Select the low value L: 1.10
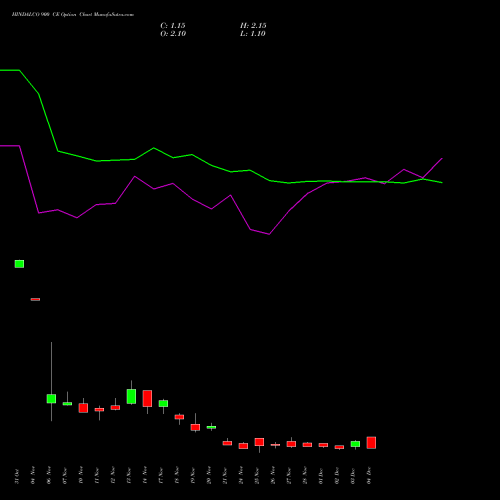 pos(253,34)
